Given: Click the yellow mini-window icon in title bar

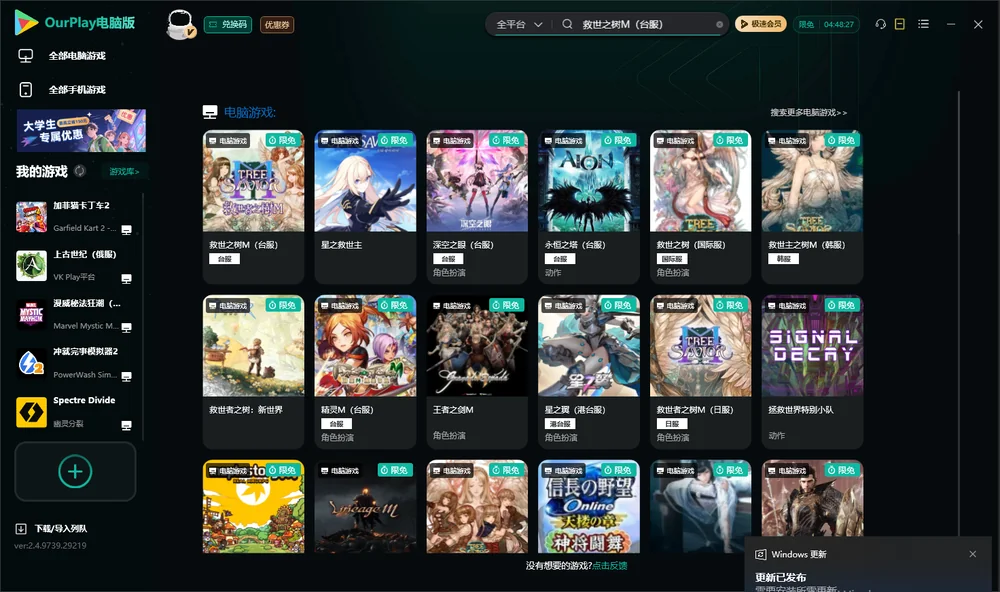Looking at the screenshot, I should point(900,24).
